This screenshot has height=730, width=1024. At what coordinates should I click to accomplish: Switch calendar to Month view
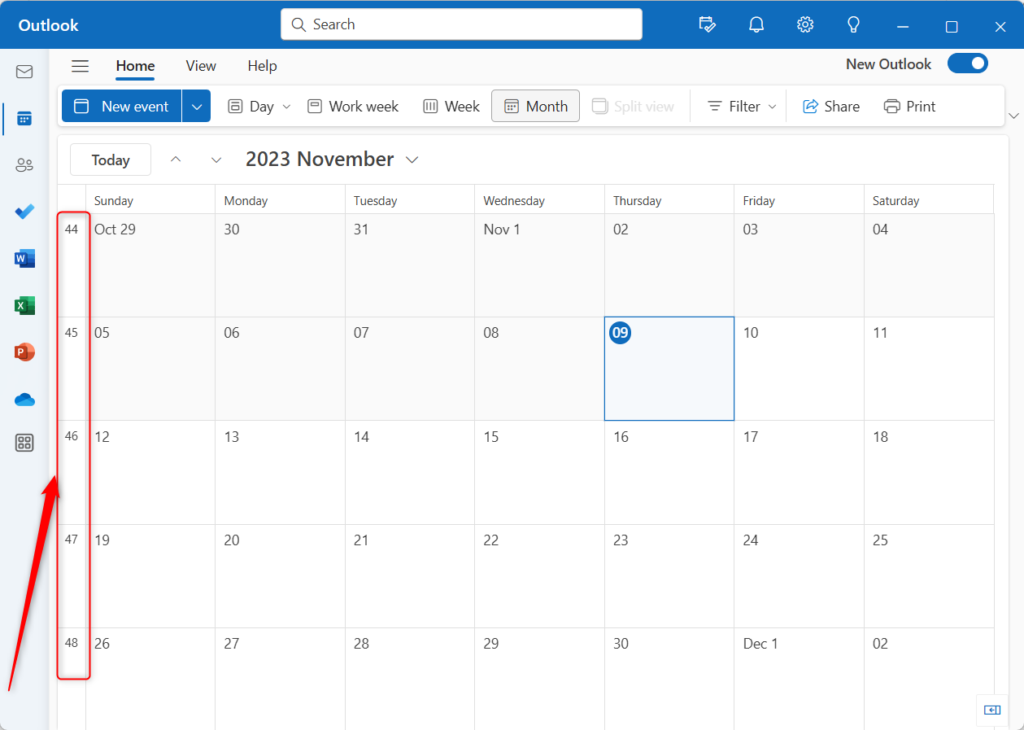click(535, 105)
